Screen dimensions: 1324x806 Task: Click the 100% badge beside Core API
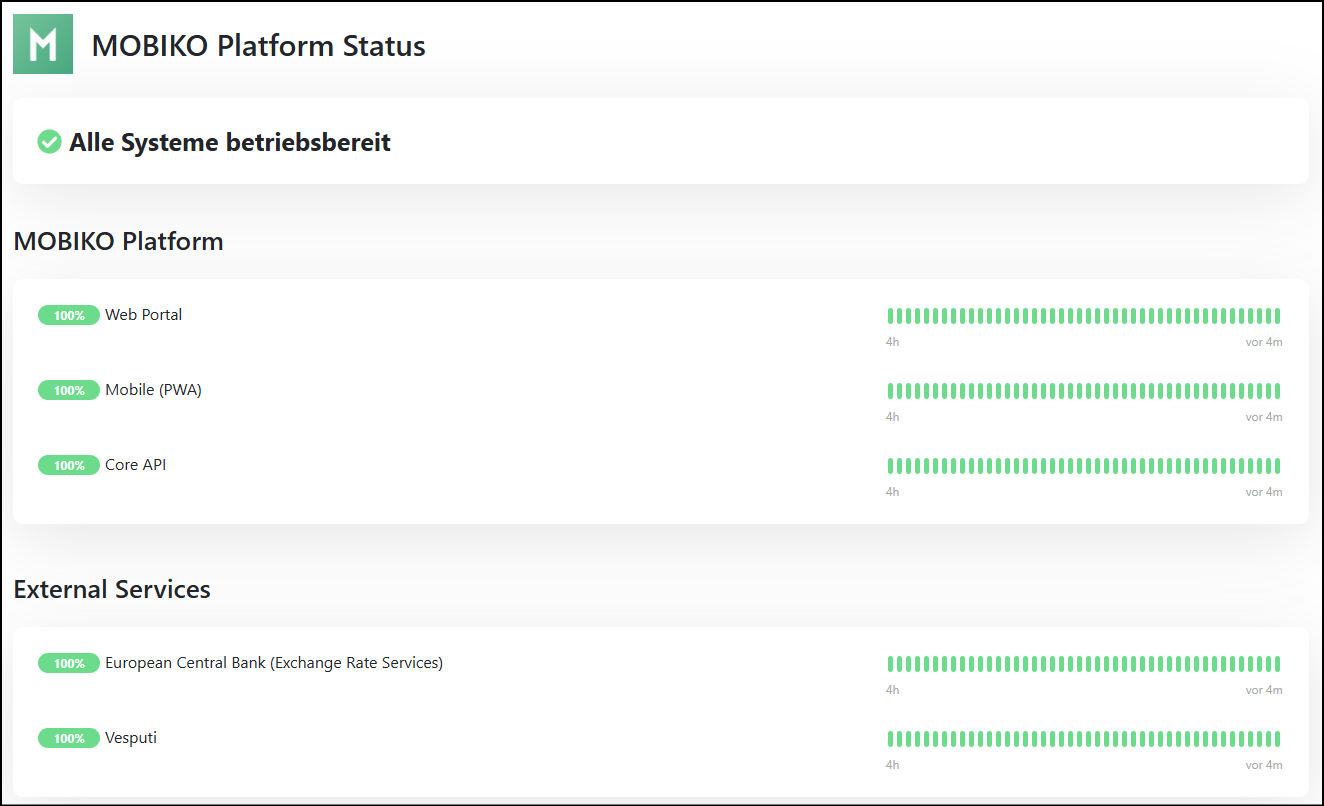[x=69, y=465]
